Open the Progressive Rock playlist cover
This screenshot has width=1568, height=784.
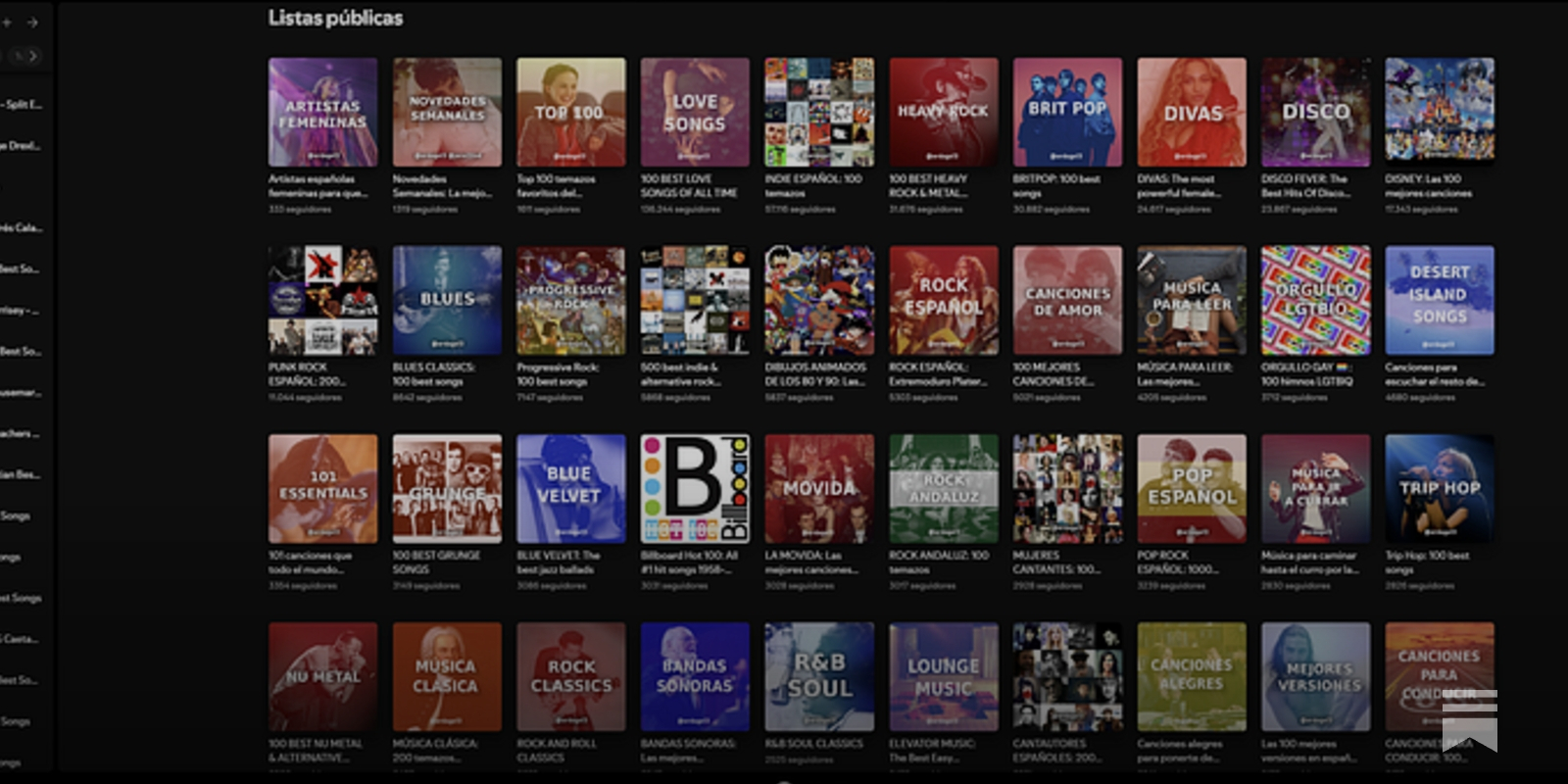[571, 300]
